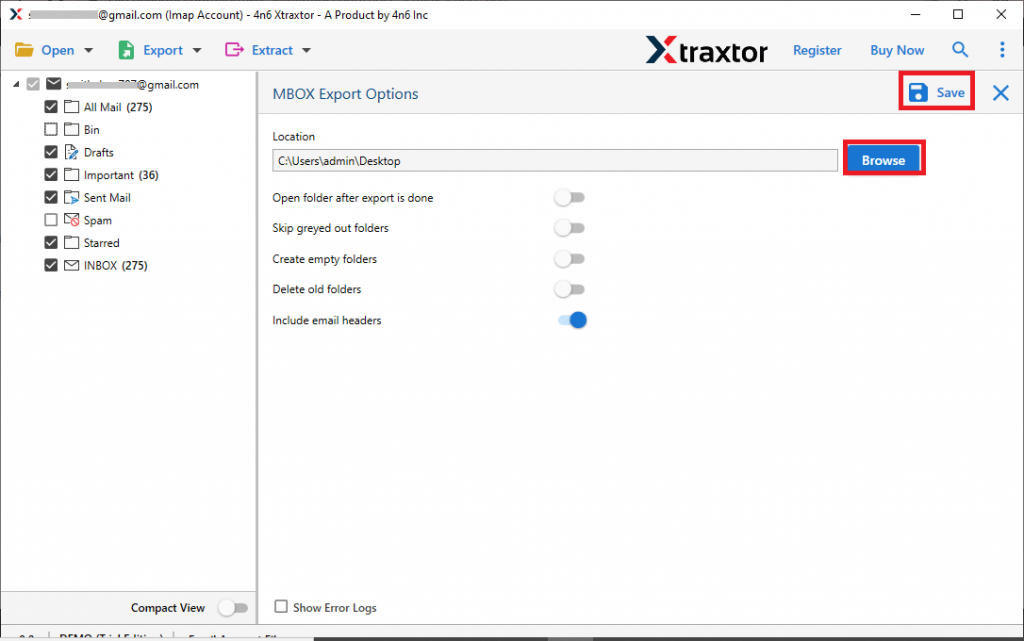The width and height of the screenshot is (1024, 641).
Task: Uncheck the All Mail folder checkbox
Action: tap(50, 106)
